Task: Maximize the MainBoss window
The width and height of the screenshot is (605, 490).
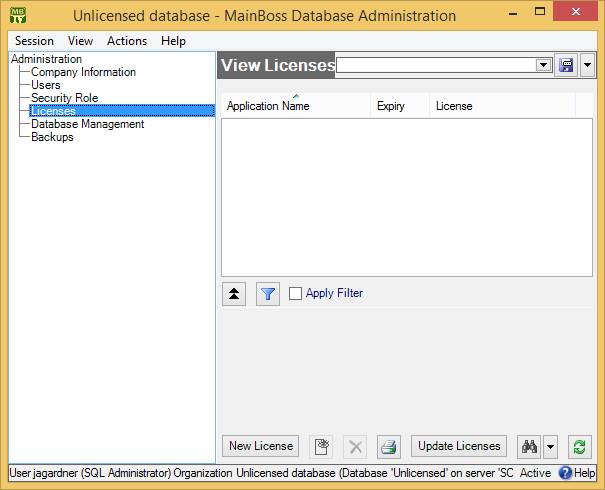Action: point(540,12)
